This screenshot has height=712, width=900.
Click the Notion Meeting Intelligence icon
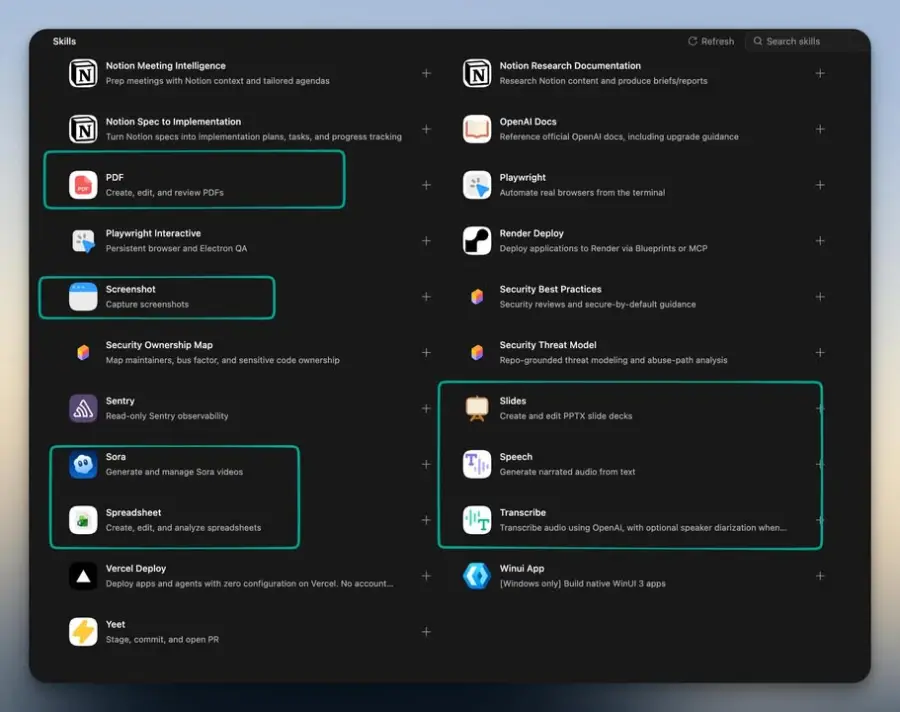tap(83, 73)
